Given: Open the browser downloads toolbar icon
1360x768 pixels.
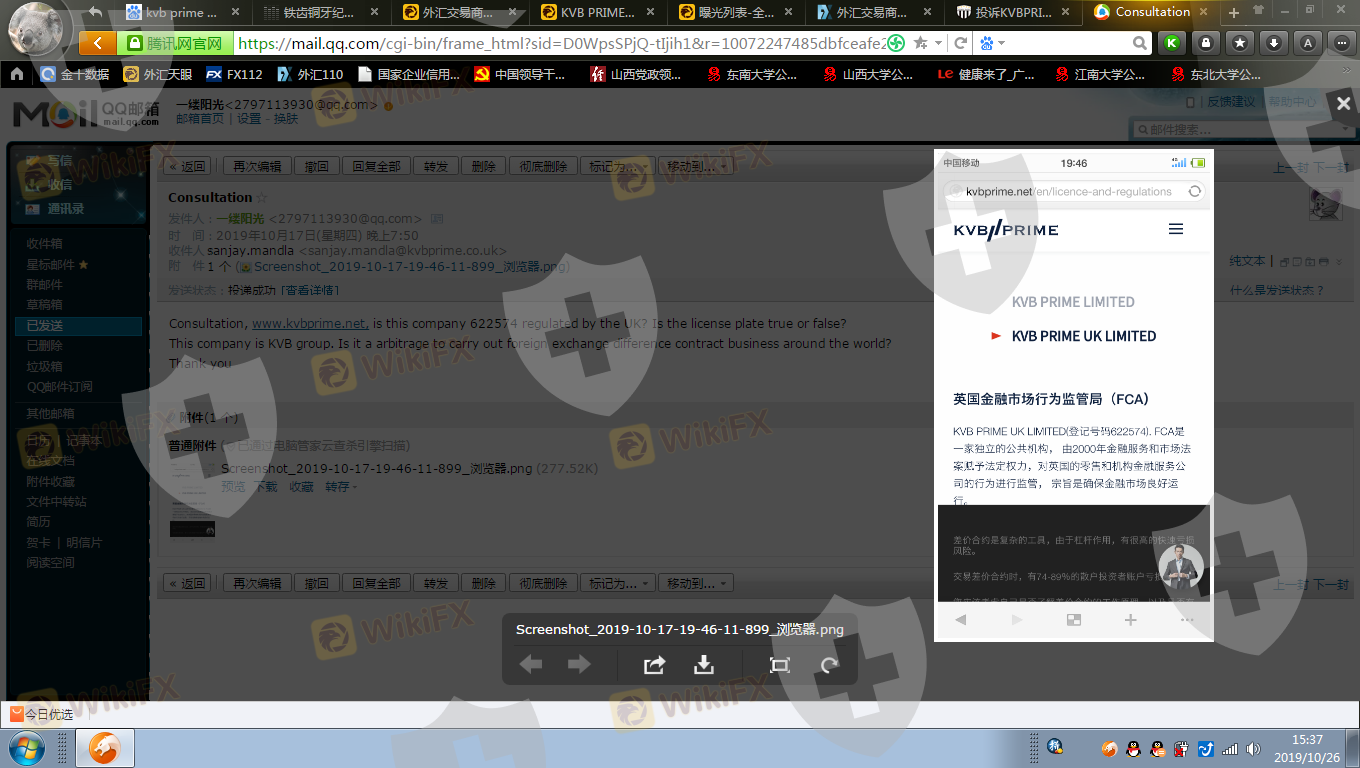Looking at the screenshot, I should 1274,43.
